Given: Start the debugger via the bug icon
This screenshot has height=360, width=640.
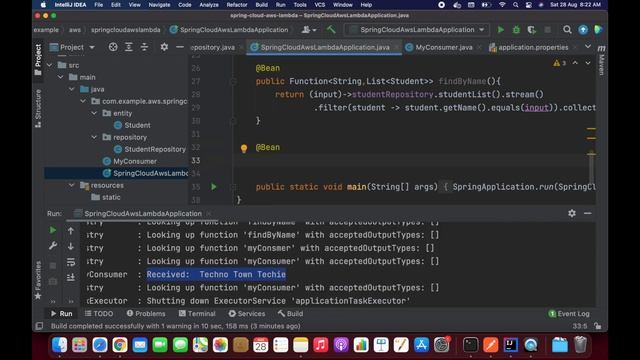Looking at the screenshot, I should (516, 30).
